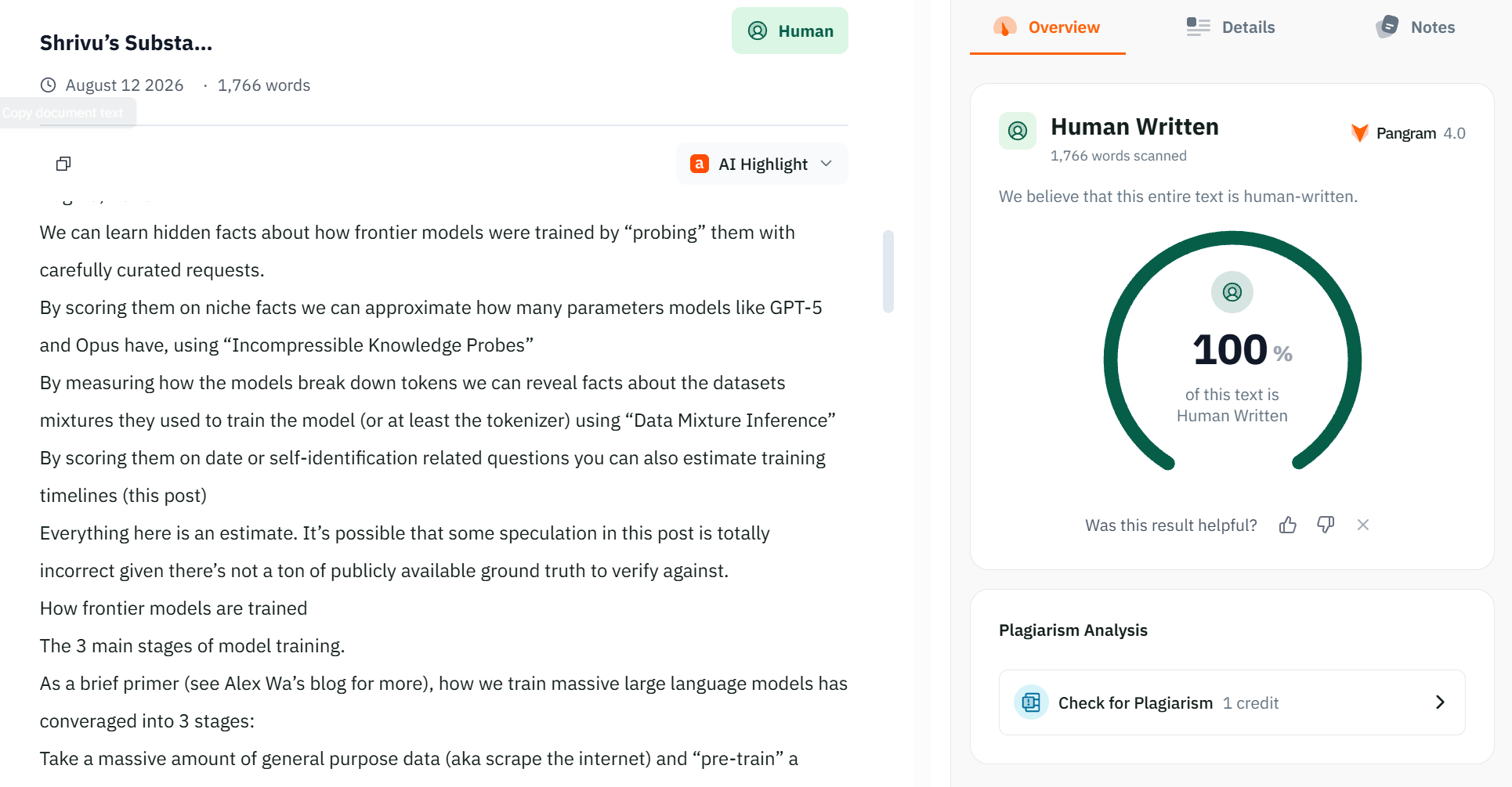This screenshot has height=787, width=1512.
Task: Switch to the Details tab
Action: 1231,27
